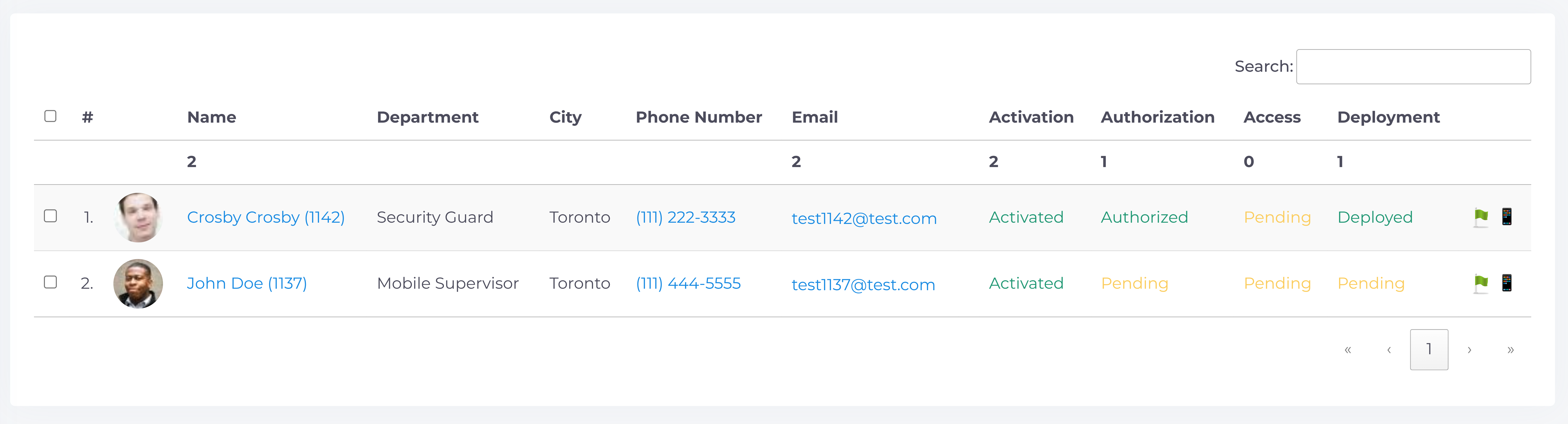Check the box for John Doe row
The image size is (1568, 424).
click(51, 282)
